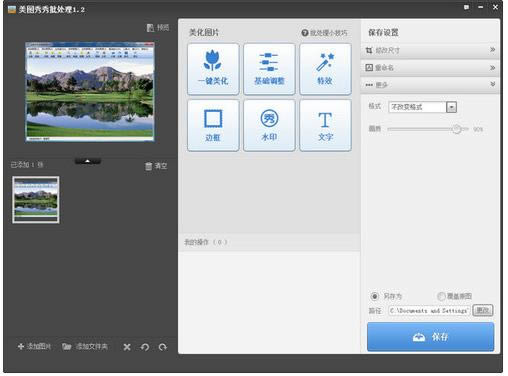508x376 pixels.
Task: Select the 另存为 save-as radio option
Action: pyautogui.click(x=375, y=296)
